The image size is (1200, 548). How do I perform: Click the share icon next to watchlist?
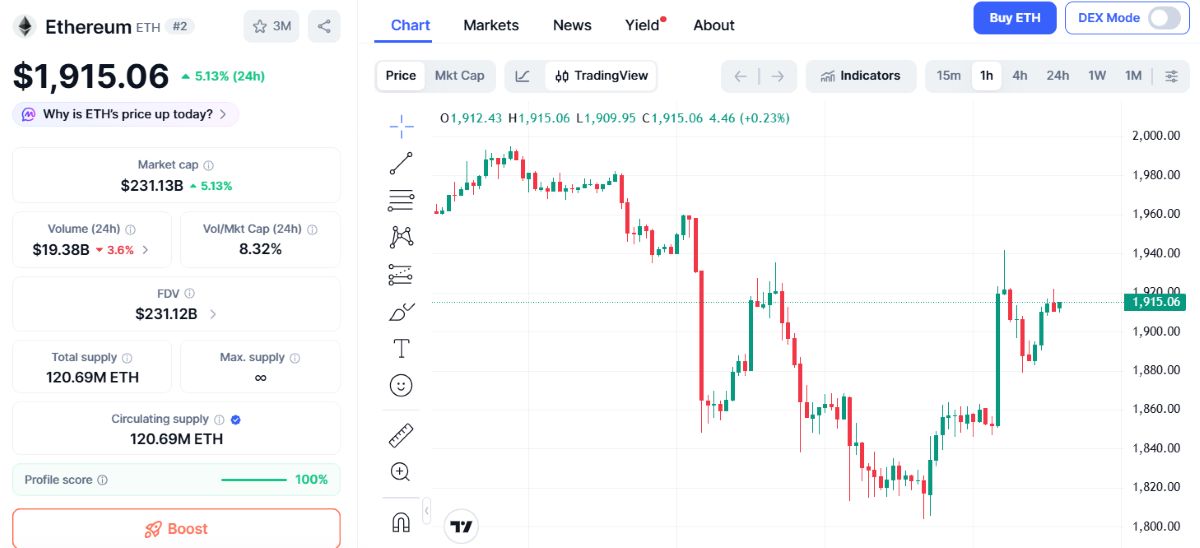323,26
